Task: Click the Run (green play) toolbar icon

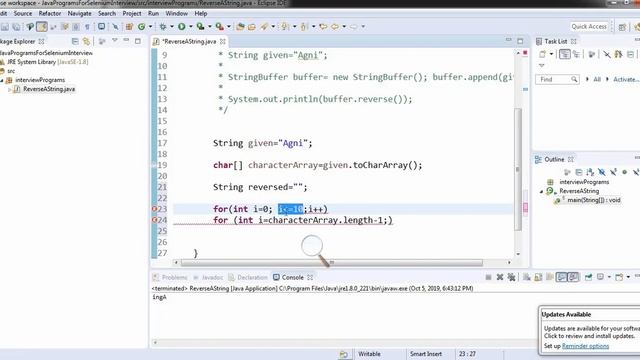Action: pyautogui.click(x=182, y=27)
